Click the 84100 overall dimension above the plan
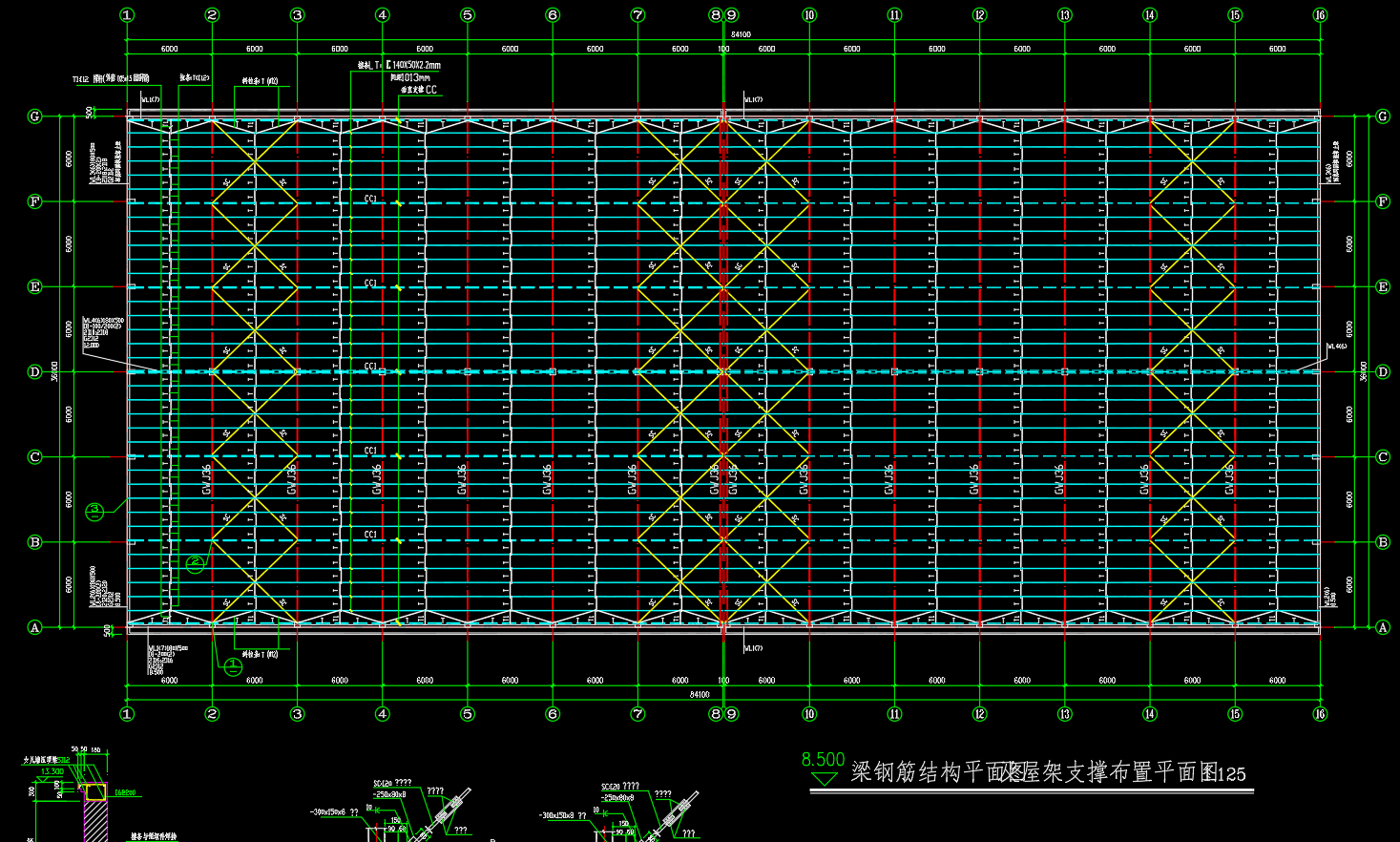 pyautogui.click(x=741, y=35)
